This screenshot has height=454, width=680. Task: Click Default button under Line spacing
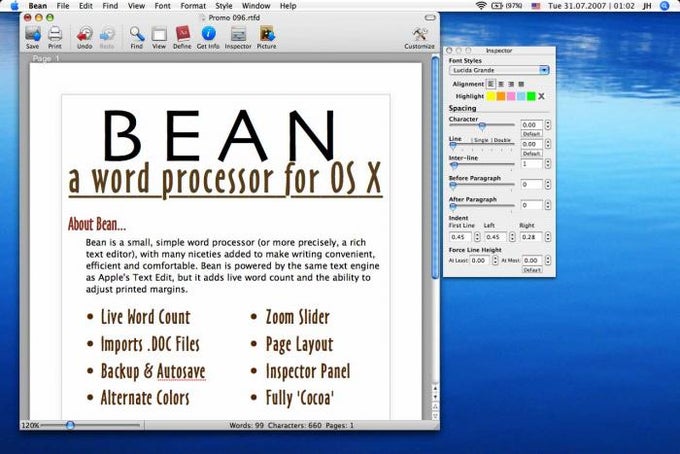(x=531, y=154)
